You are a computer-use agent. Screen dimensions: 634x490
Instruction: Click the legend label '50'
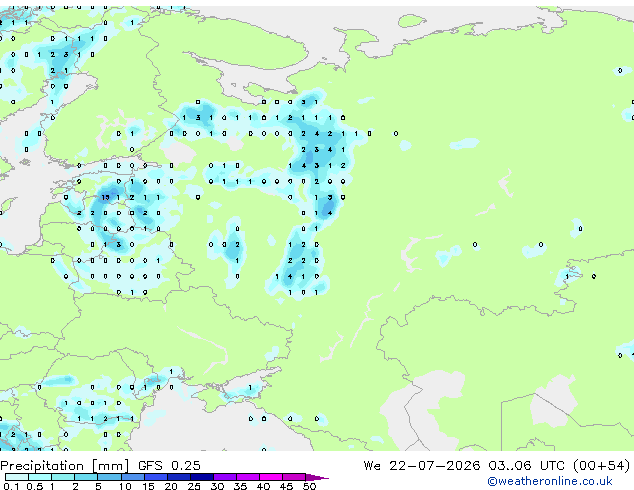pos(309,486)
